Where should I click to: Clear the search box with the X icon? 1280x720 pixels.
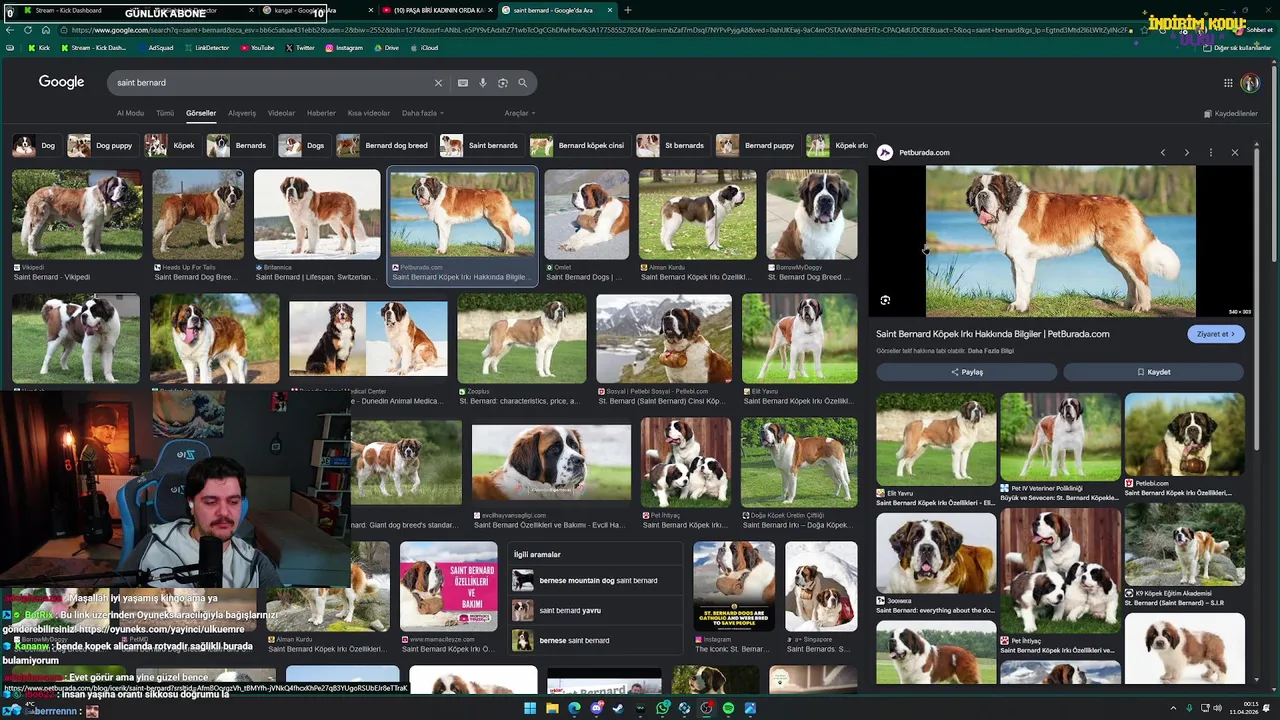pyautogui.click(x=438, y=83)
